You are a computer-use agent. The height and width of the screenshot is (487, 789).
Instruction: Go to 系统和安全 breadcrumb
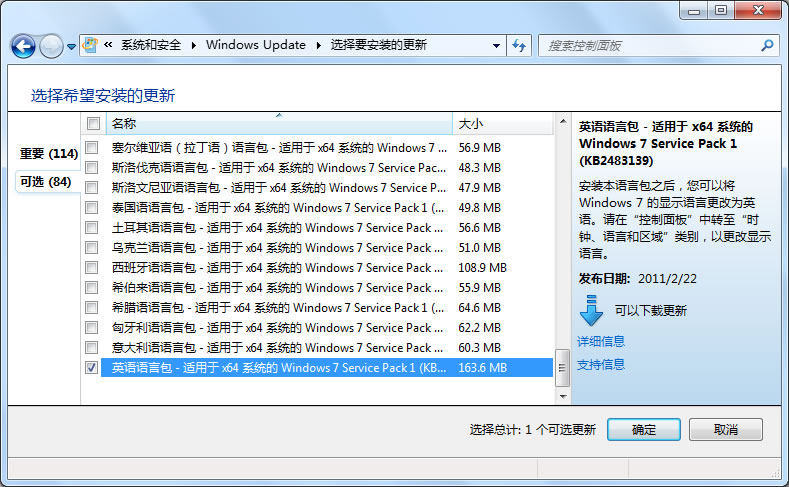[x=151, y=45]
